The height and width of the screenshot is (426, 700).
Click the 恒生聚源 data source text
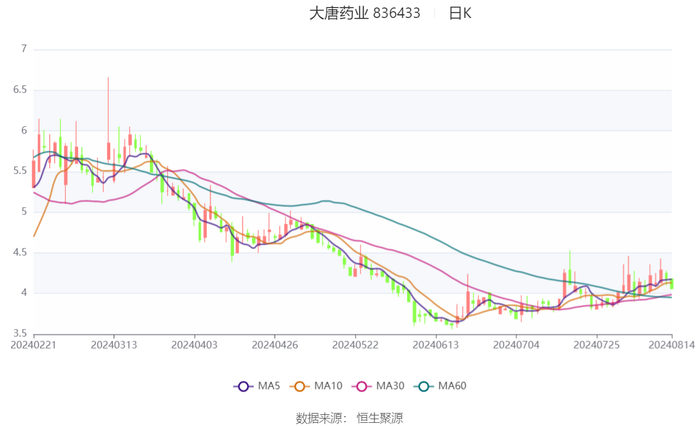pyautogui.click(x=380, y=417)
